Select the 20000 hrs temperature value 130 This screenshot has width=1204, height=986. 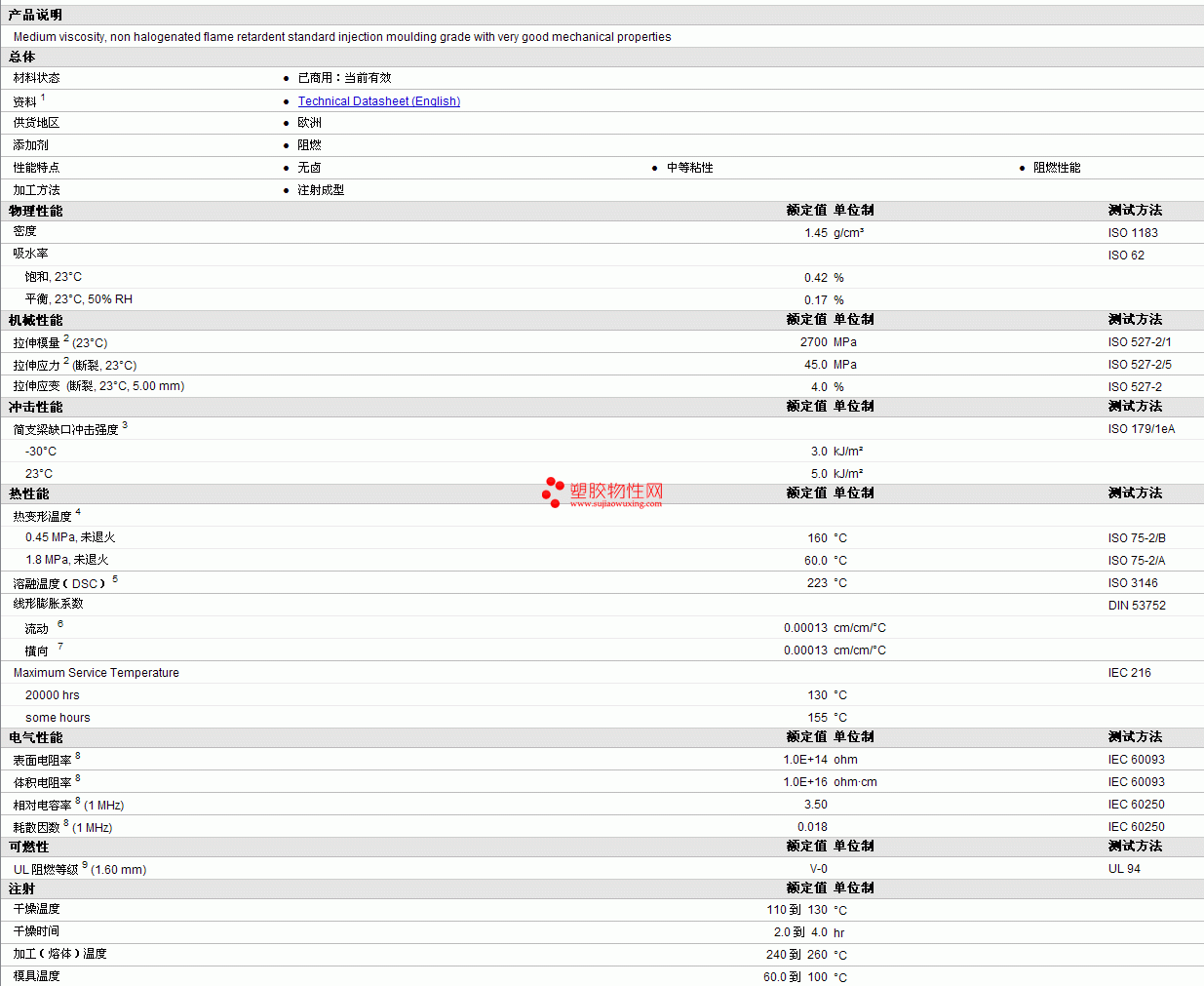coord(817,695)
